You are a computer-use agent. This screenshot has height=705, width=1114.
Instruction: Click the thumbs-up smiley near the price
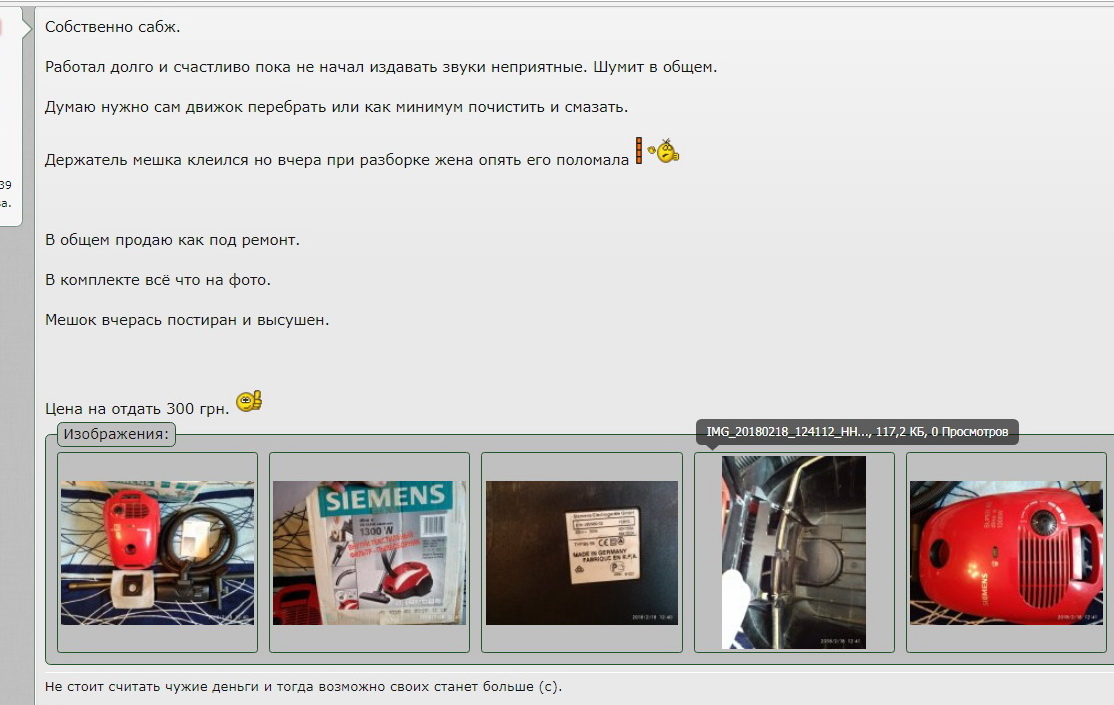click(249, 402)
